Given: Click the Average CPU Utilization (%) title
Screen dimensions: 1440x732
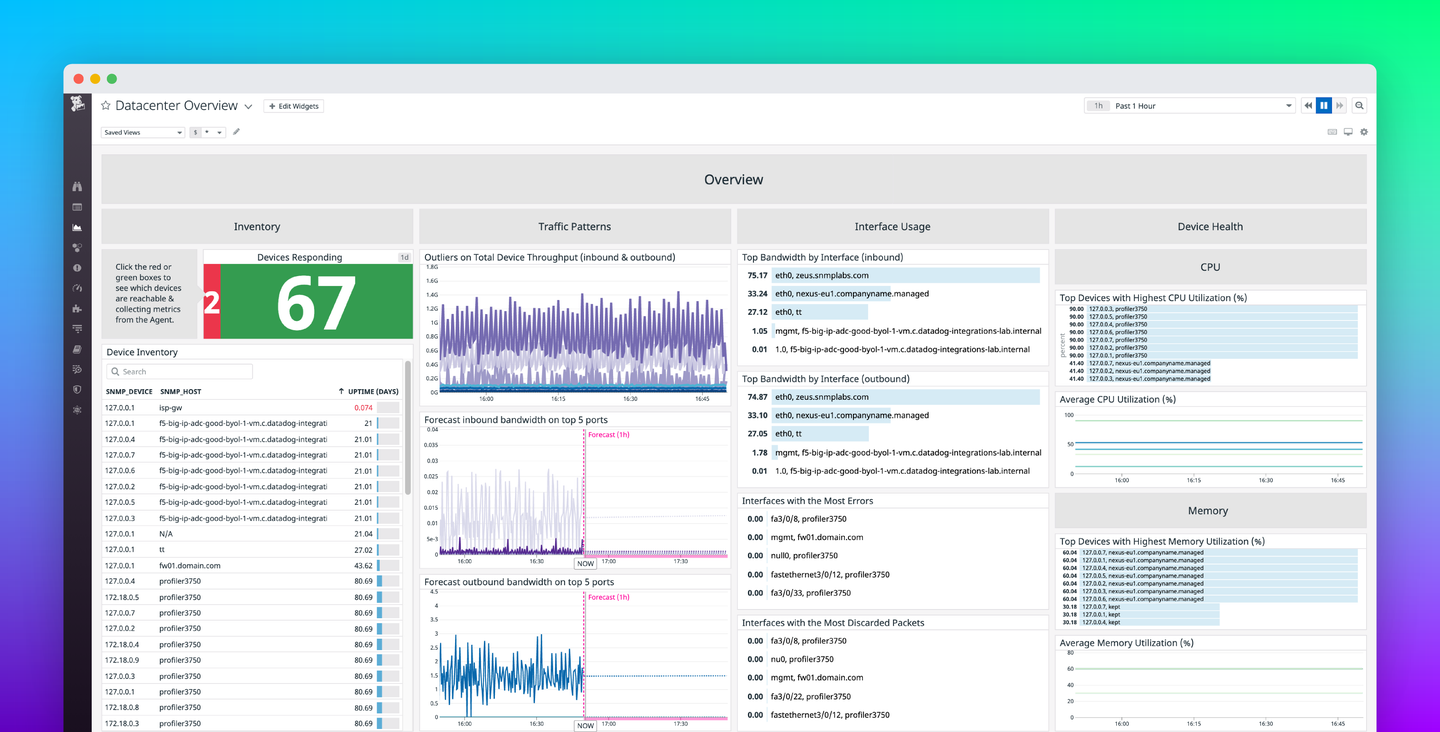Looking at the screenshot, I should pyautogui.click(x=1118, y=399).
